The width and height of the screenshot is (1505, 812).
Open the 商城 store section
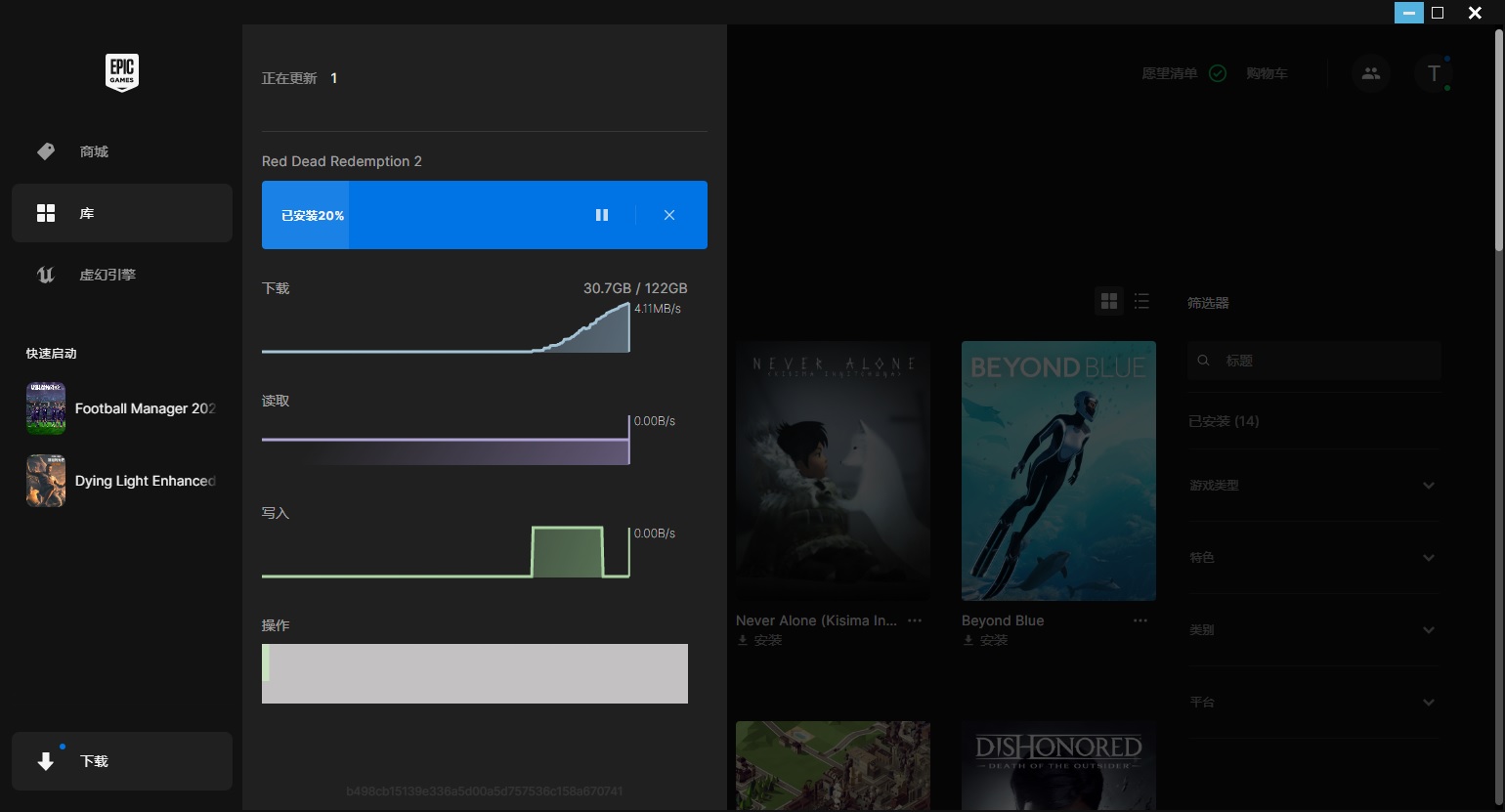pyautogui.click(x=122, y=151)
